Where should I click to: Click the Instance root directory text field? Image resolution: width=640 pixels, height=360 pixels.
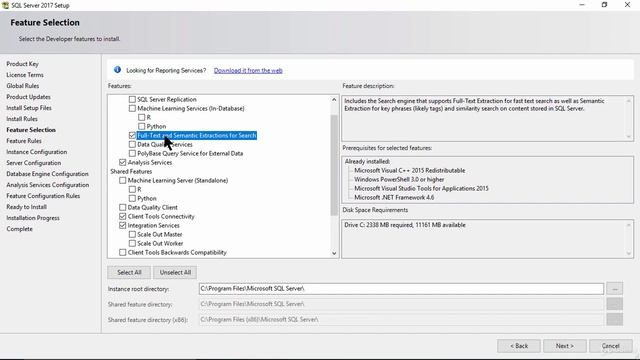401,289
